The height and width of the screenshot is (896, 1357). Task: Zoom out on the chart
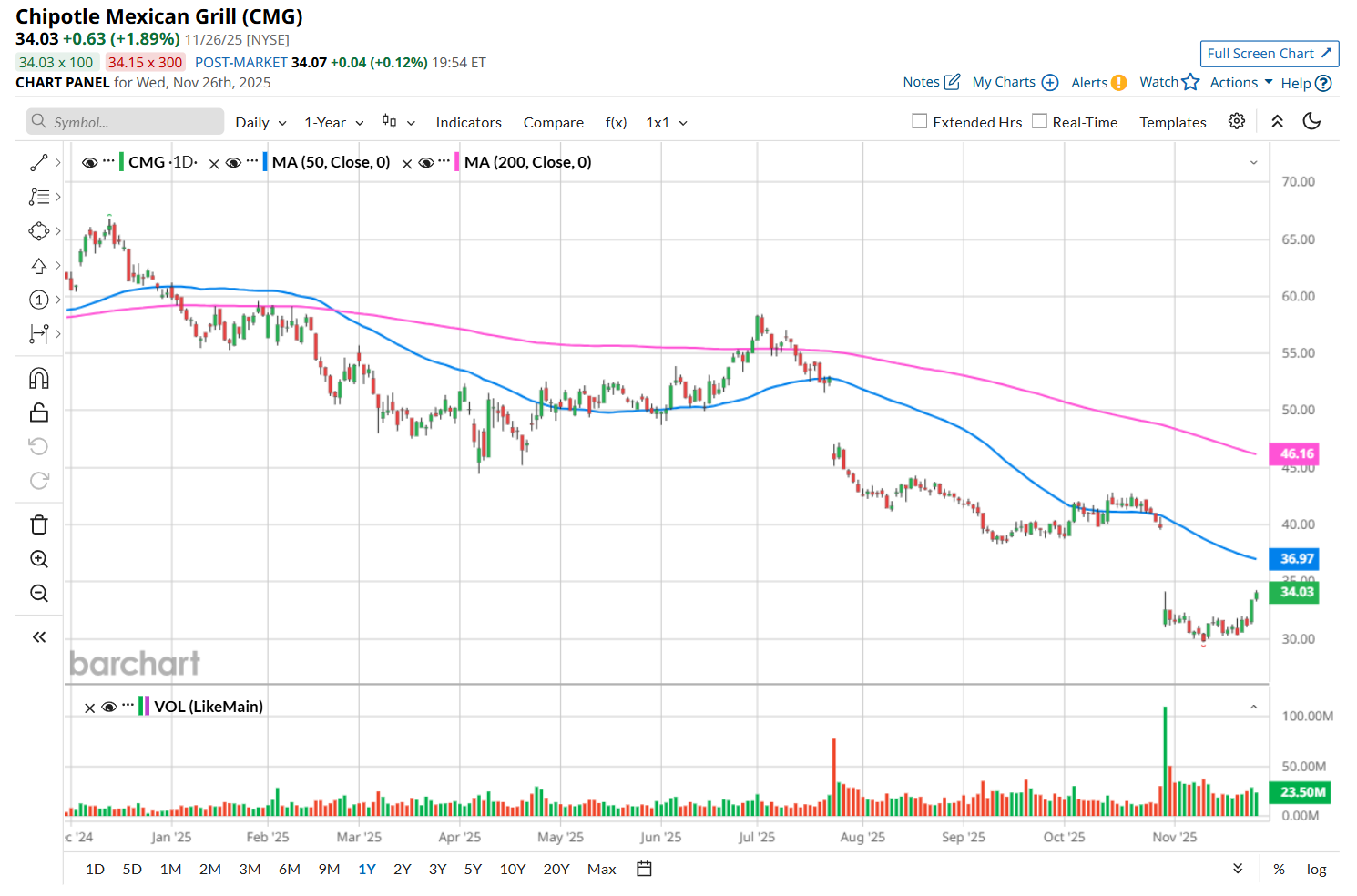click(38, 594)
